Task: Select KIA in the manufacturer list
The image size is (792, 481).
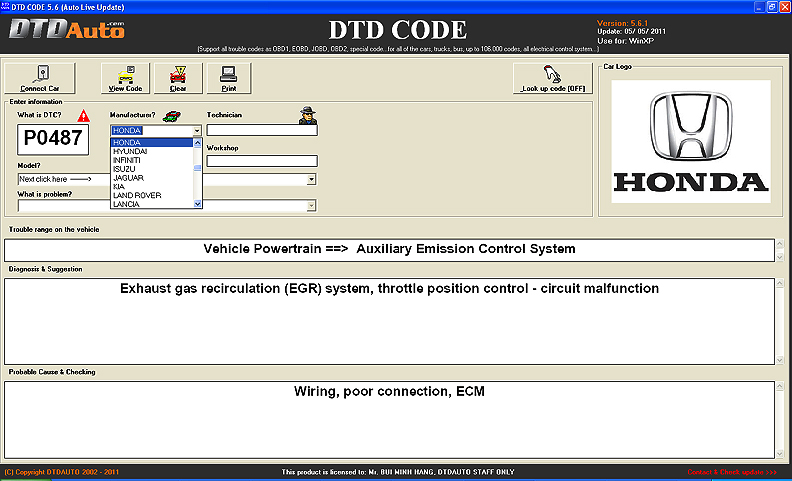Action: coord(152,186)
